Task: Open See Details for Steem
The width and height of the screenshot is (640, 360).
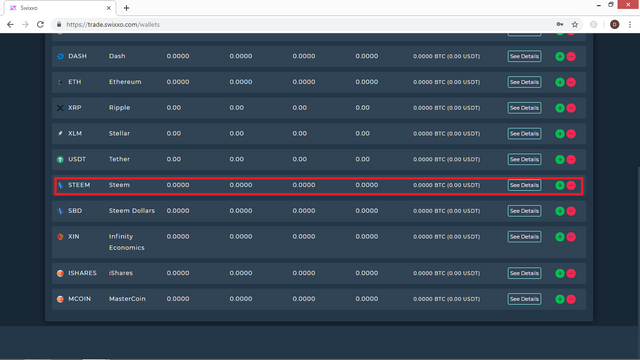Action: (x=524, y=185)
